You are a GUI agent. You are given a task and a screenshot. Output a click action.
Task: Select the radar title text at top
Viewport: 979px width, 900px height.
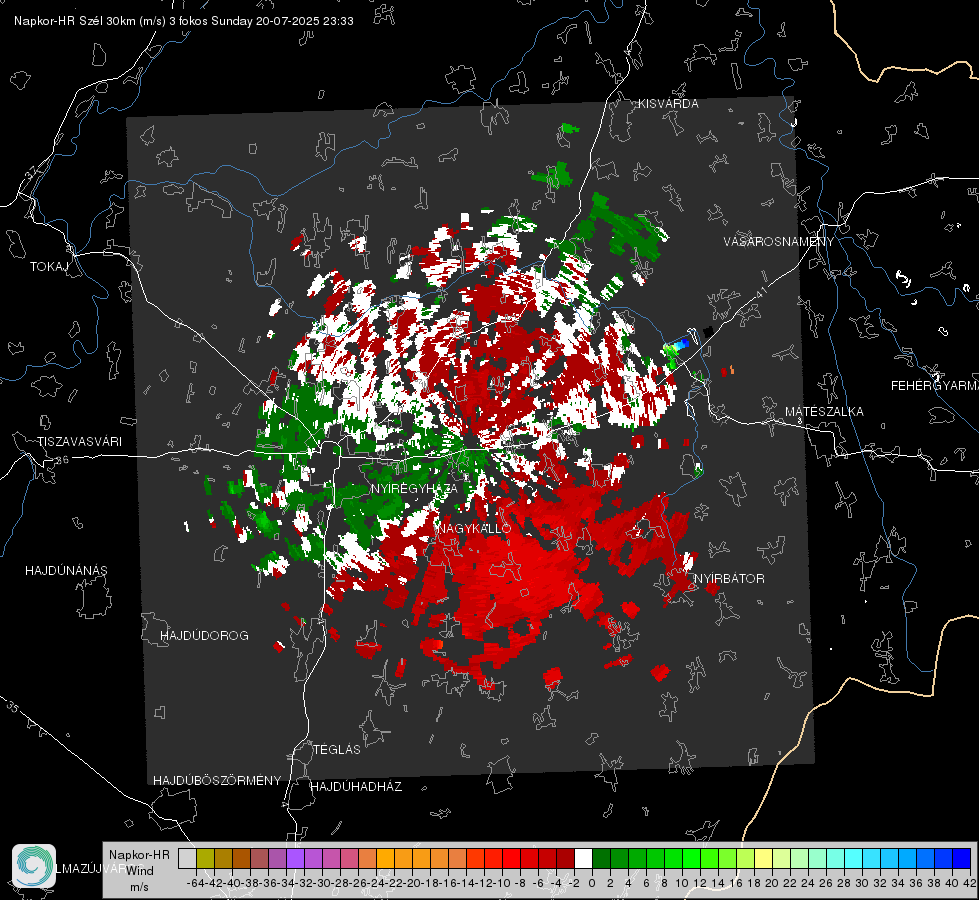point(184,21)
